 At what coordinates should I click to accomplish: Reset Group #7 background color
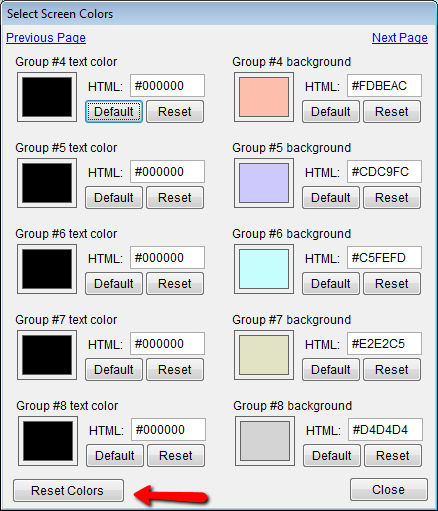392,370
